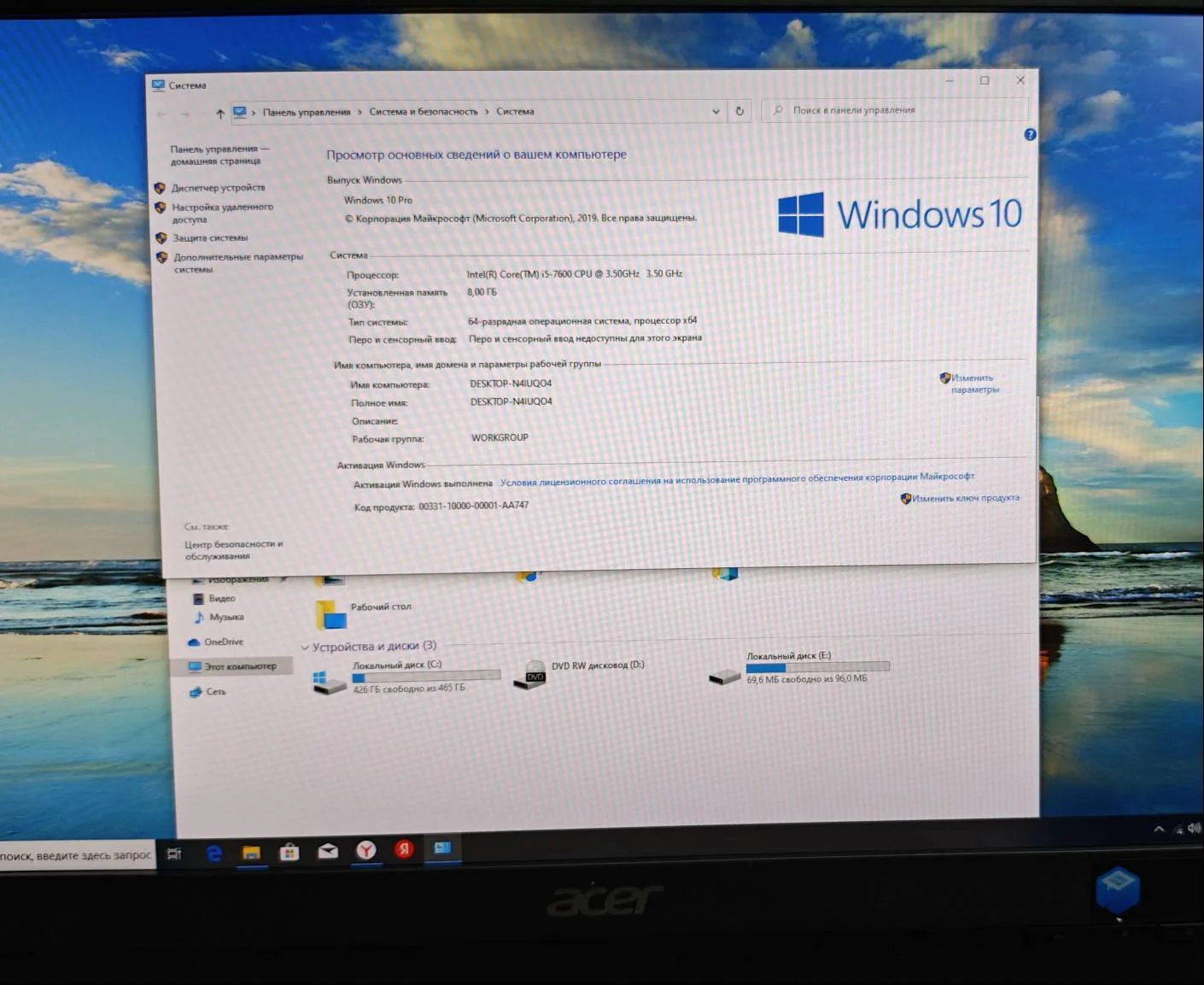Open Local Disk (E:) drive icon
1204x985 pixels.
725,677
